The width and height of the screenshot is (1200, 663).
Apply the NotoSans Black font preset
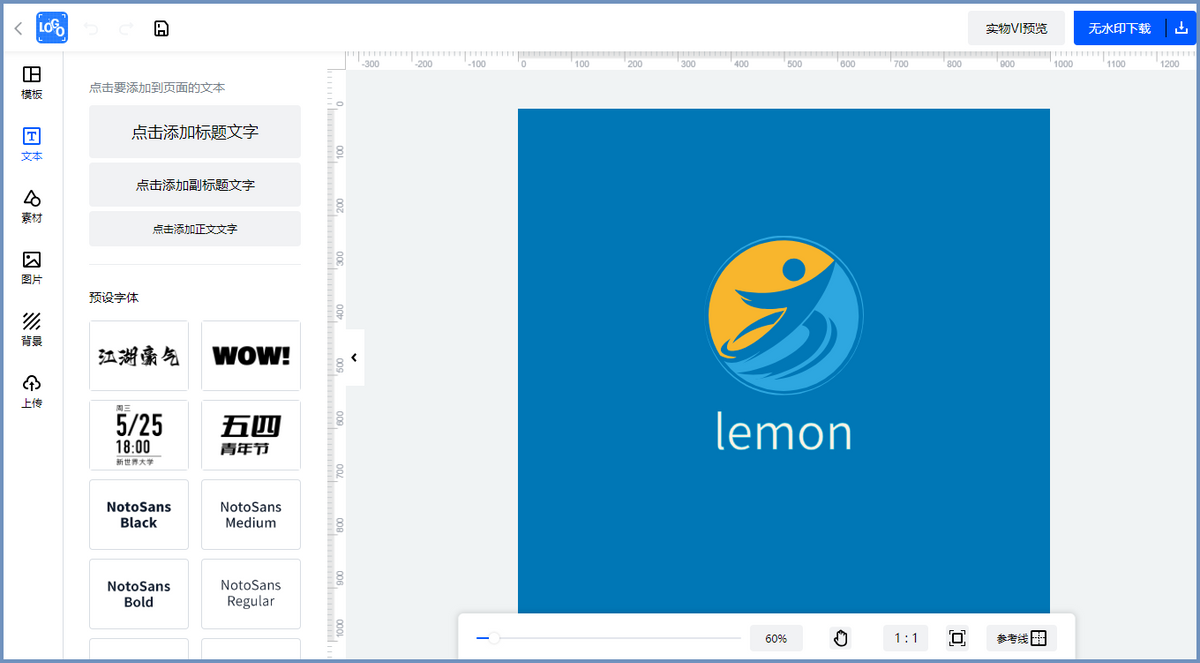[x=139, y=515]
